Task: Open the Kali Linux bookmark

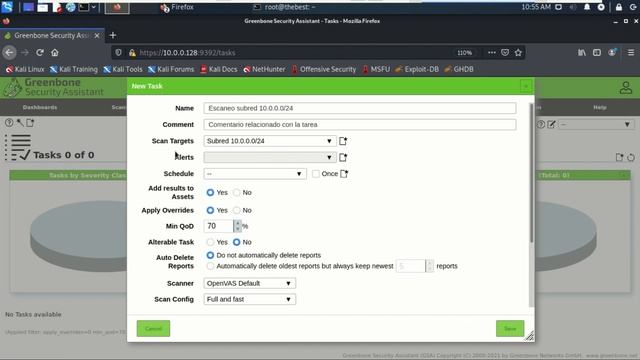Action: pyautogui.click(x=24, y=69)
